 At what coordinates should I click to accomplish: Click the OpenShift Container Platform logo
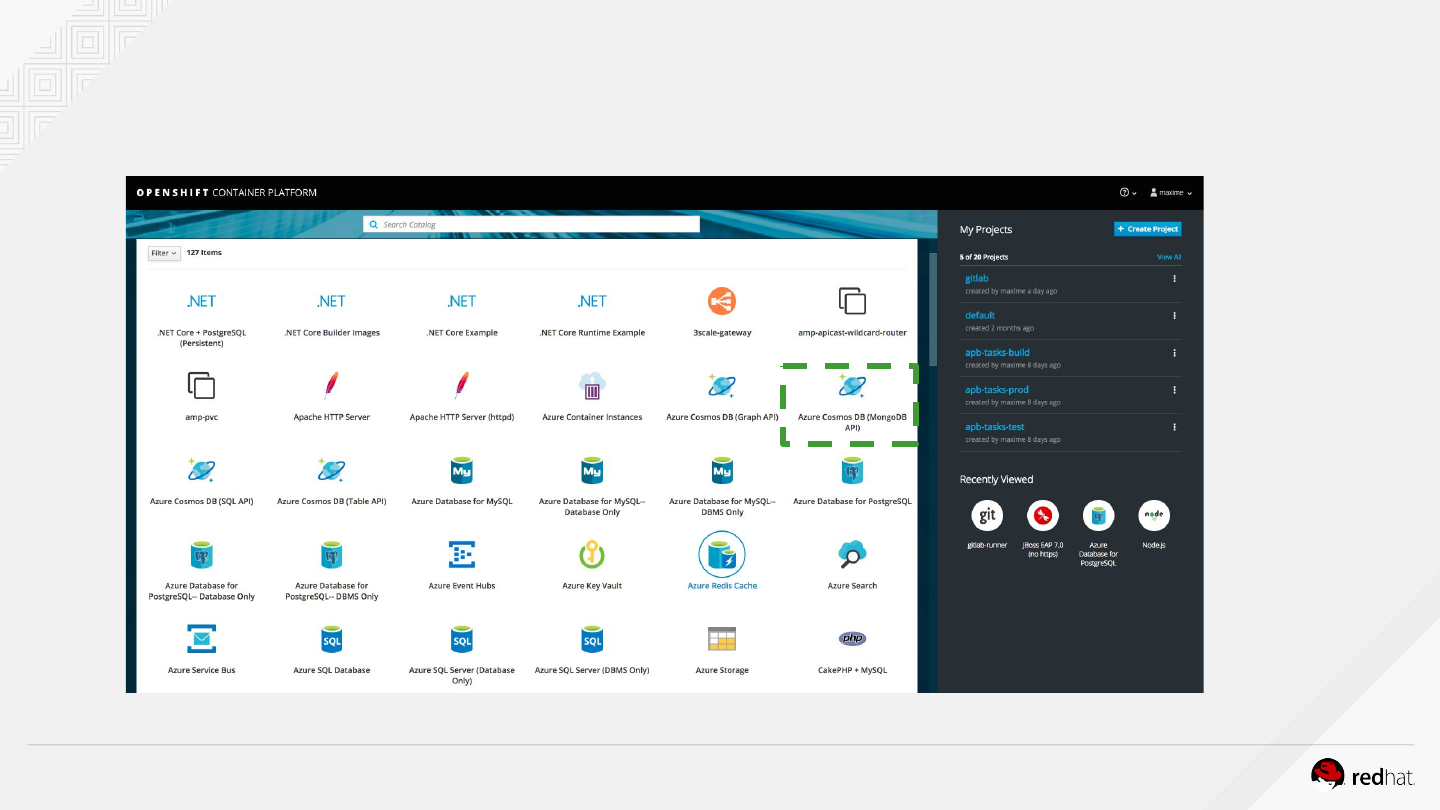(227, 193)
